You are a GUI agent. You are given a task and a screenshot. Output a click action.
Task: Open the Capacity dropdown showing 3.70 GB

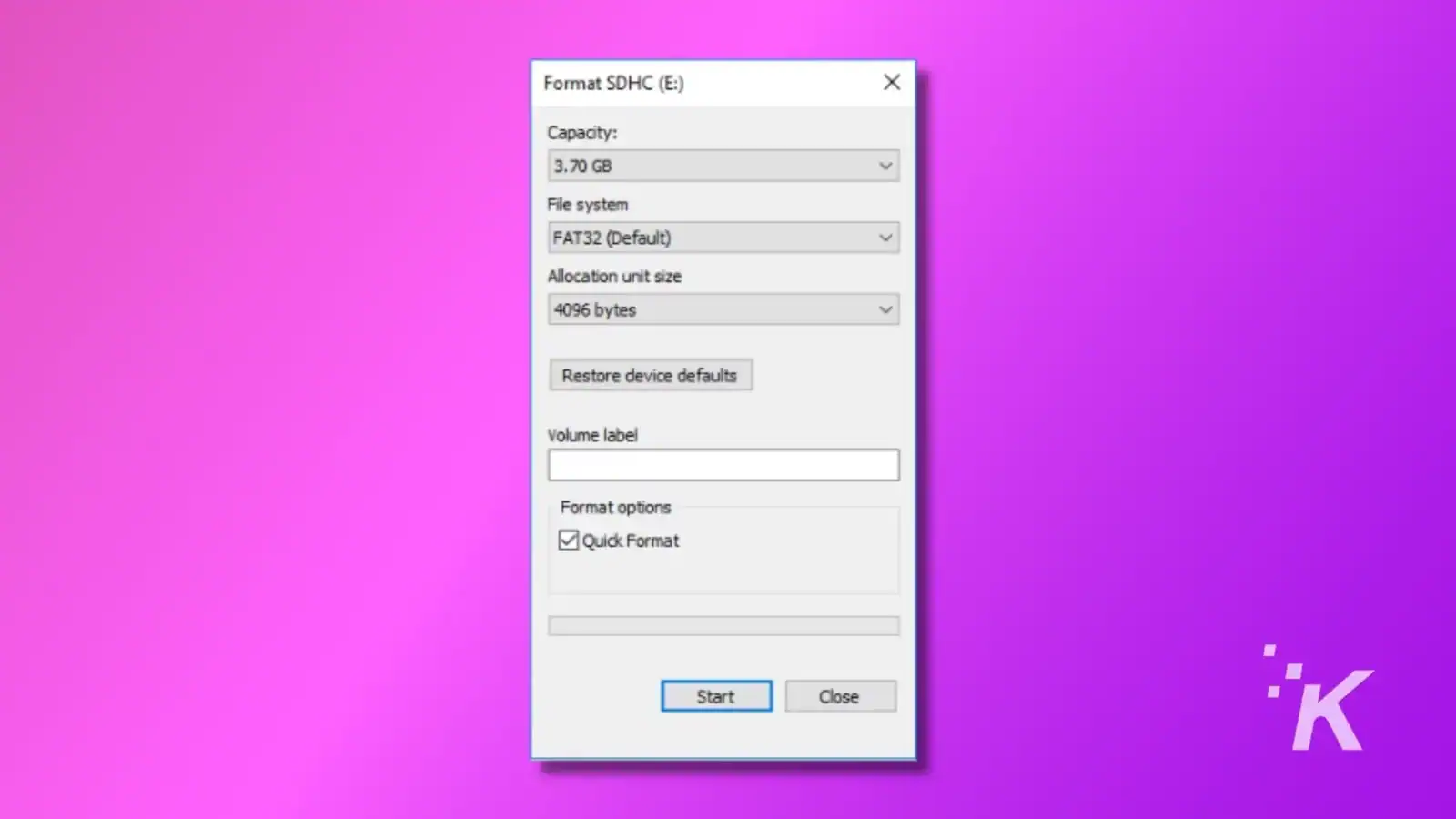[x=723, y=166]
